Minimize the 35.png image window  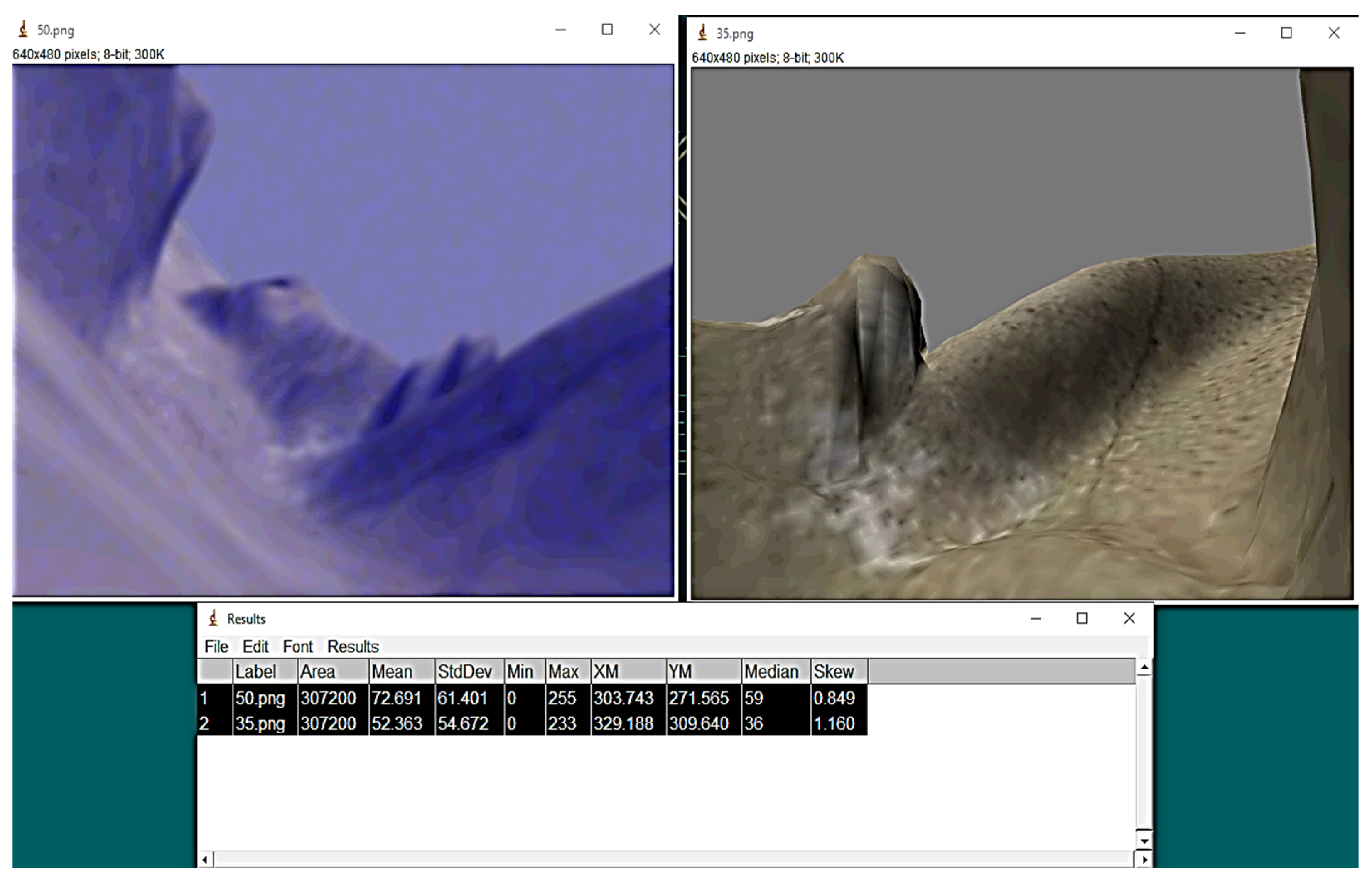coord(1239,33)
